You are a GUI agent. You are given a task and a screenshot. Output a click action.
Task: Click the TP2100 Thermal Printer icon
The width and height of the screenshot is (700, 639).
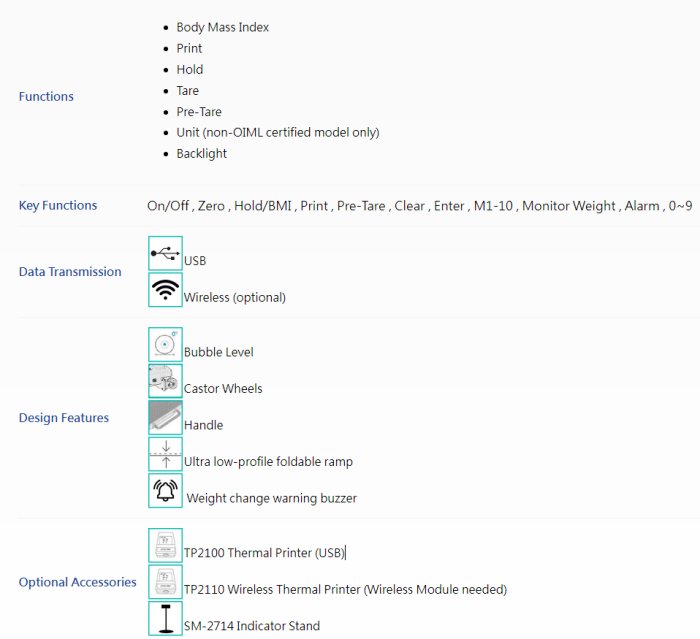click(x=165, y=546)
